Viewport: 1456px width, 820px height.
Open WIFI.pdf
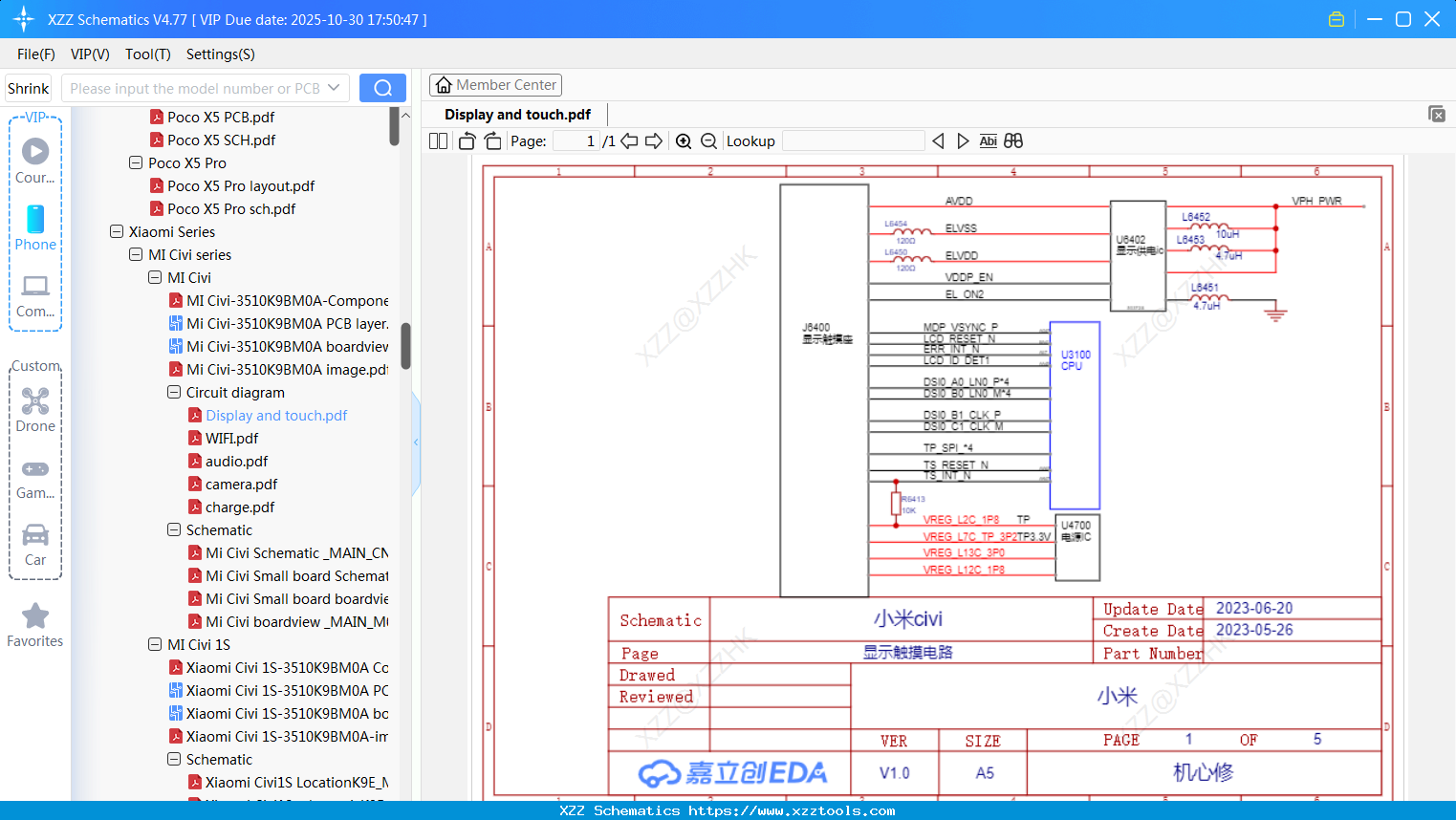[x=224, y=439]
